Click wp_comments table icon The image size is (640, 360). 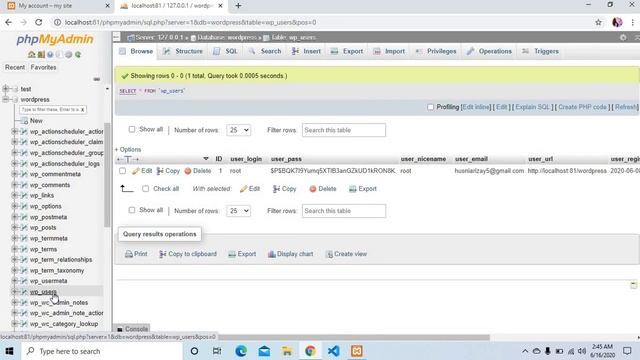click(24, 185)
